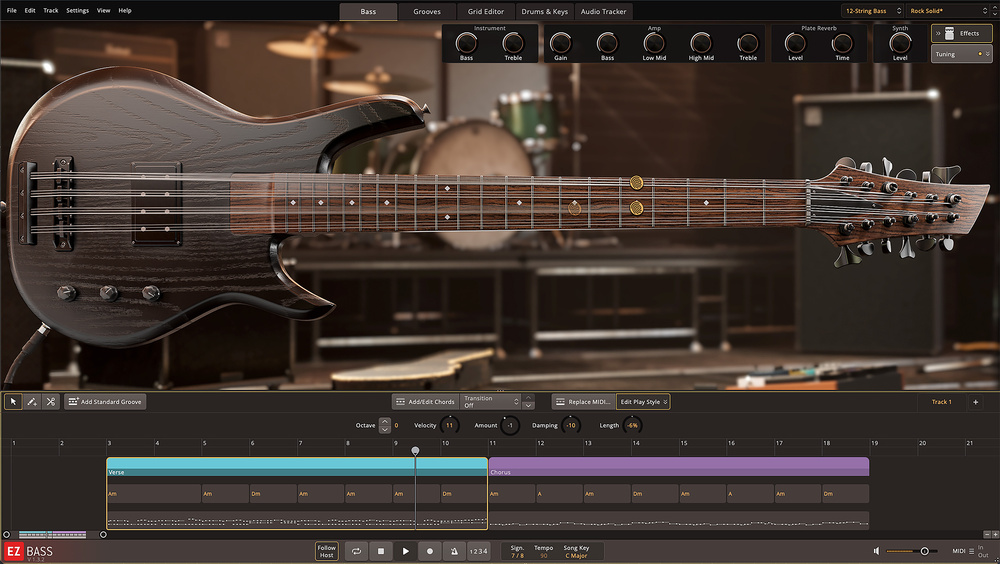Open the 12-String Bass instrument dropdown
Viewport: 1000px width, 564px height.
(x=870, y=11)
